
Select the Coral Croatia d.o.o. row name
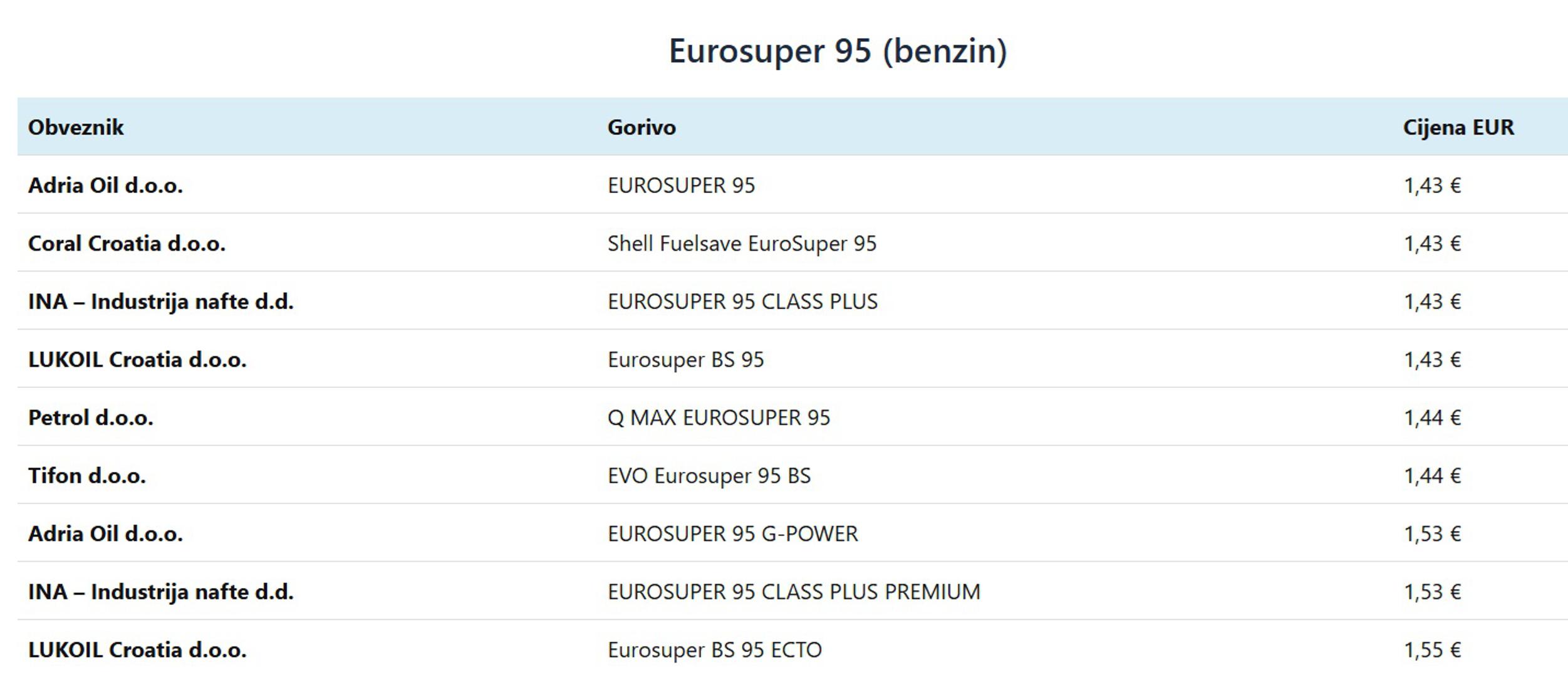pyautogui.click(x=127, y=243)
